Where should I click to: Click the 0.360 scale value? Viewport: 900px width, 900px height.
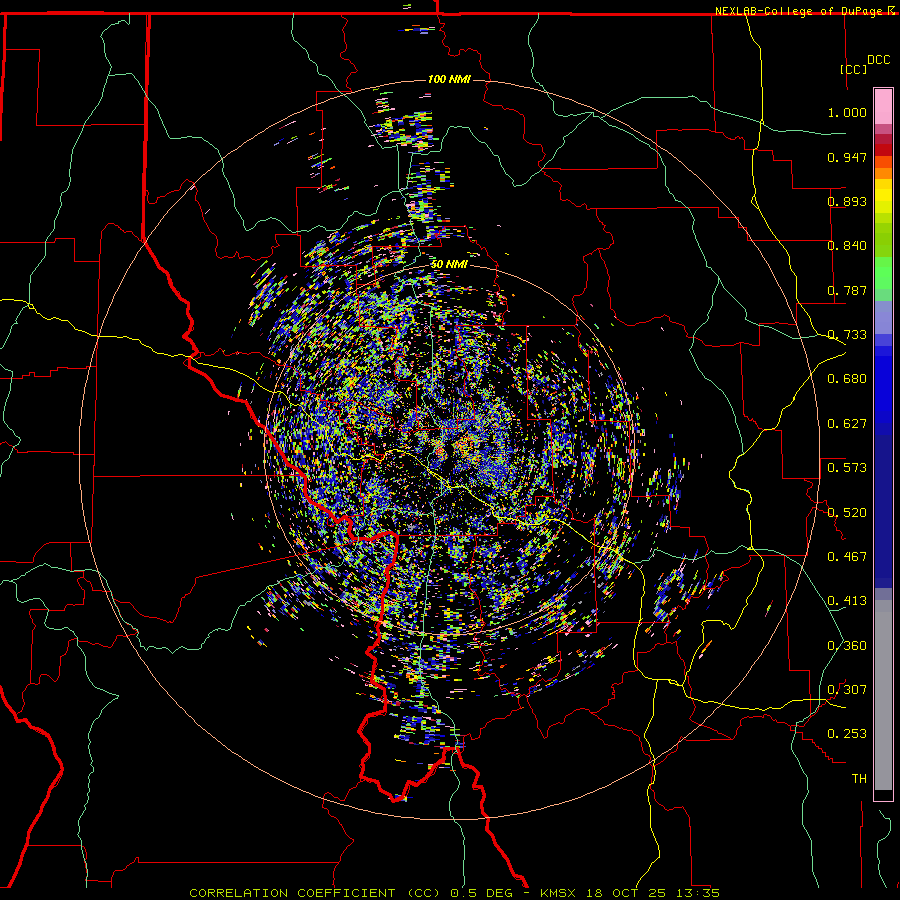pyautogui.click(x=847, y=646)
